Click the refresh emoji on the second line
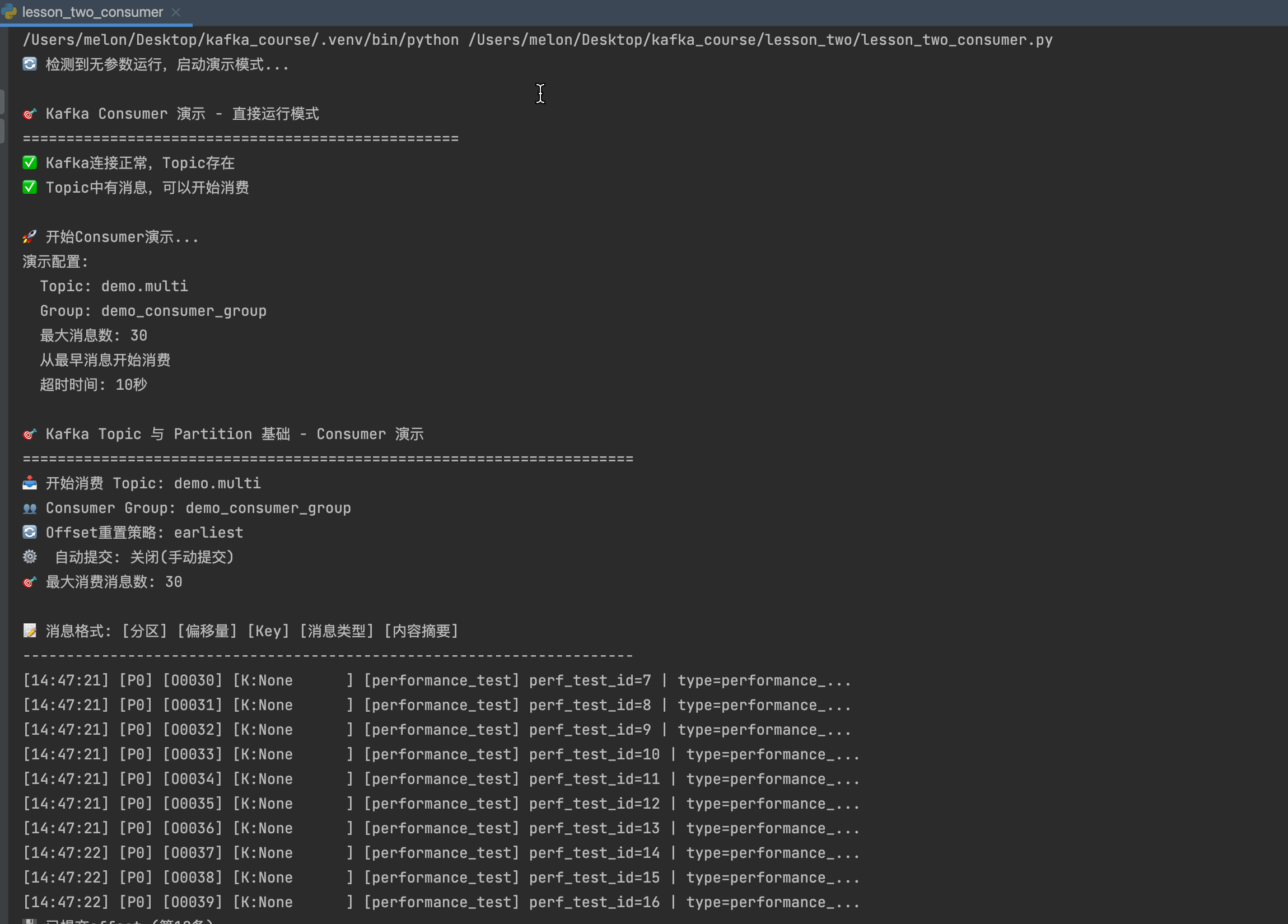 (x=30, y=64)
